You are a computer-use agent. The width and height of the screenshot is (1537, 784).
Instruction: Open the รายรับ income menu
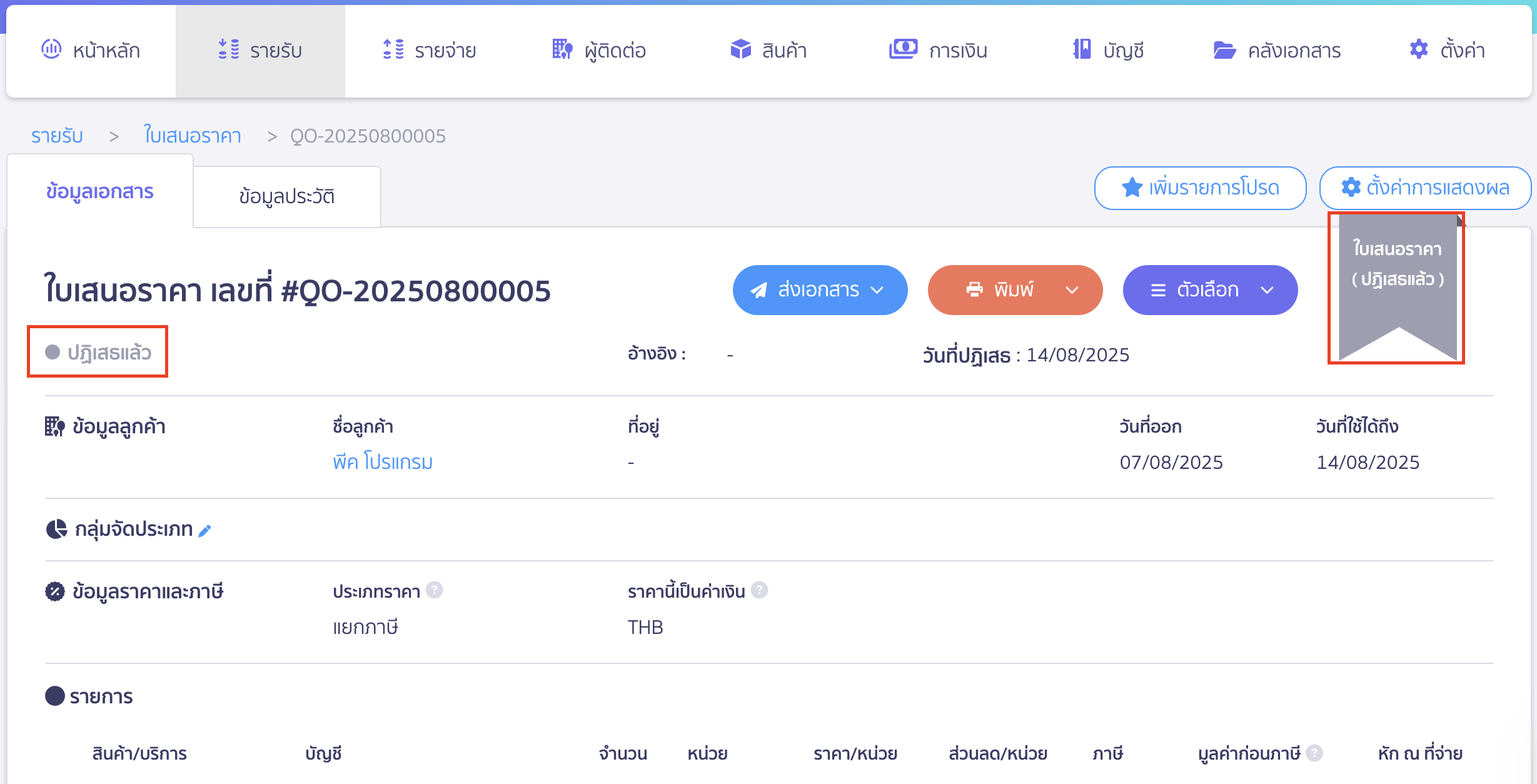coord(260,50)
